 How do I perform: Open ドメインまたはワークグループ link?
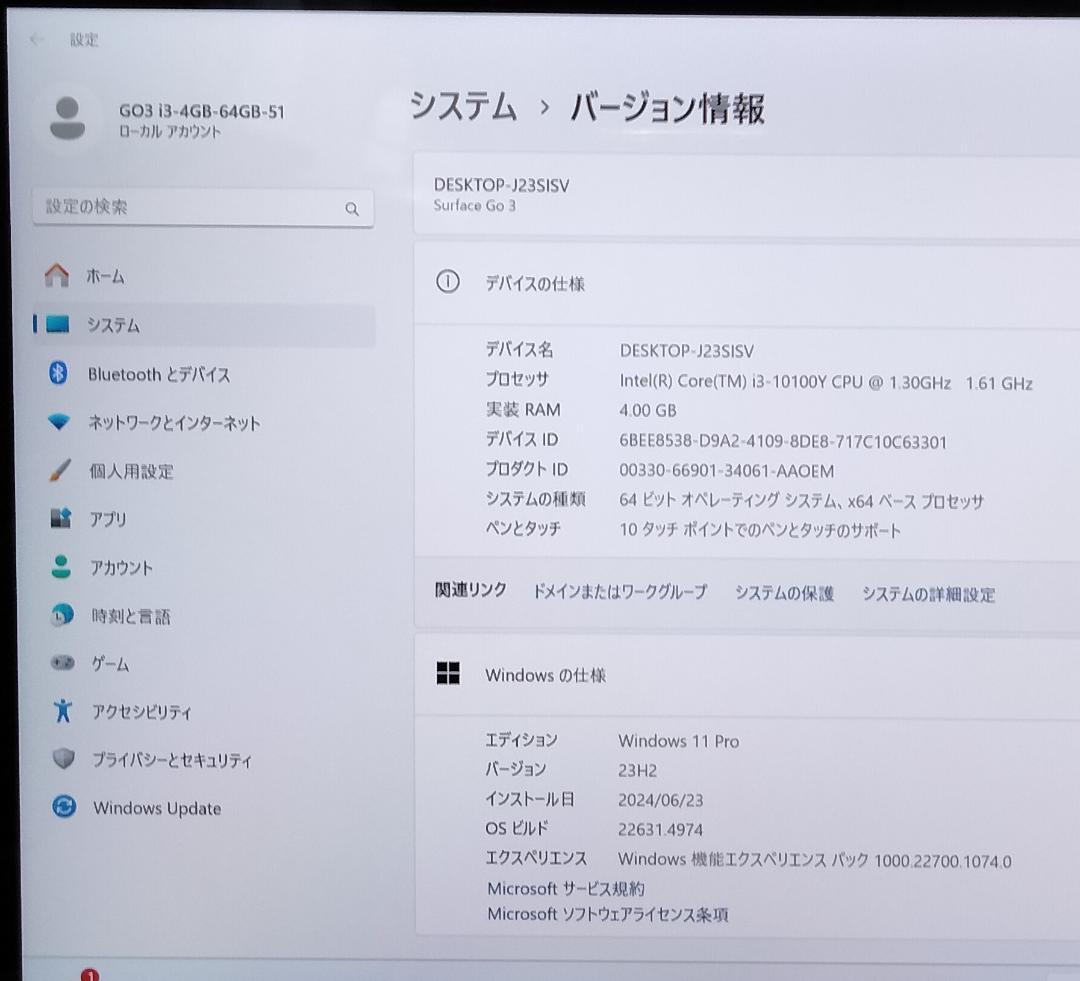click(x=620, y=592)
